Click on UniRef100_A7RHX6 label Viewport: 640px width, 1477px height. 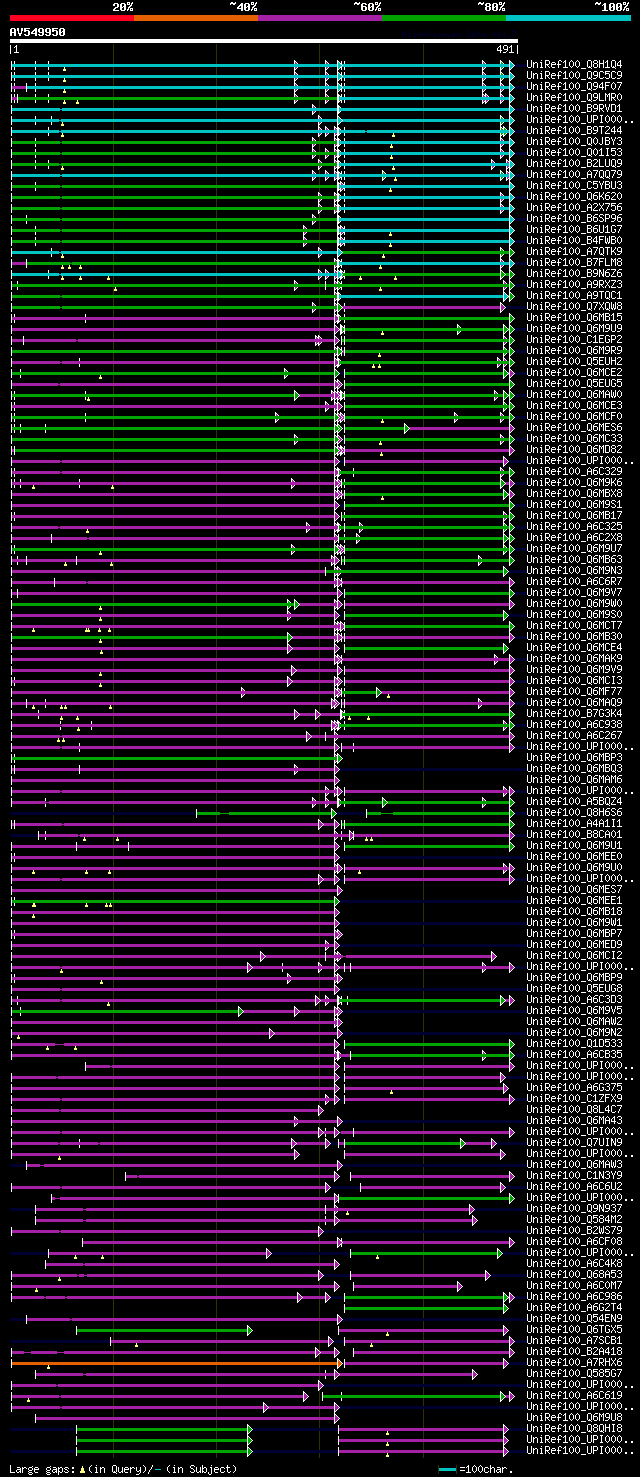(x=574, y=1362)
